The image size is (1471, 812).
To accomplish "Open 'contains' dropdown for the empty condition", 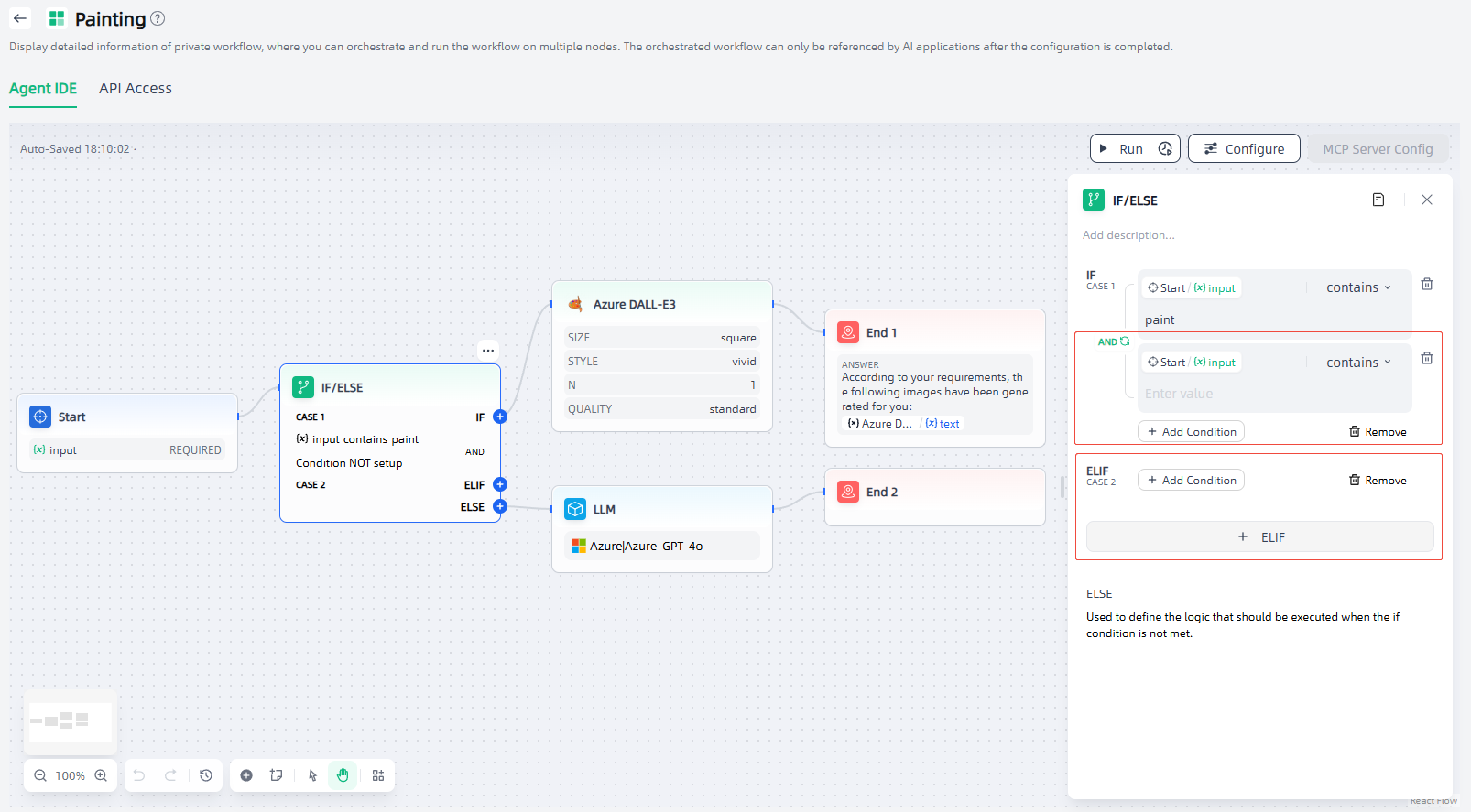I will click(1358, 363).
